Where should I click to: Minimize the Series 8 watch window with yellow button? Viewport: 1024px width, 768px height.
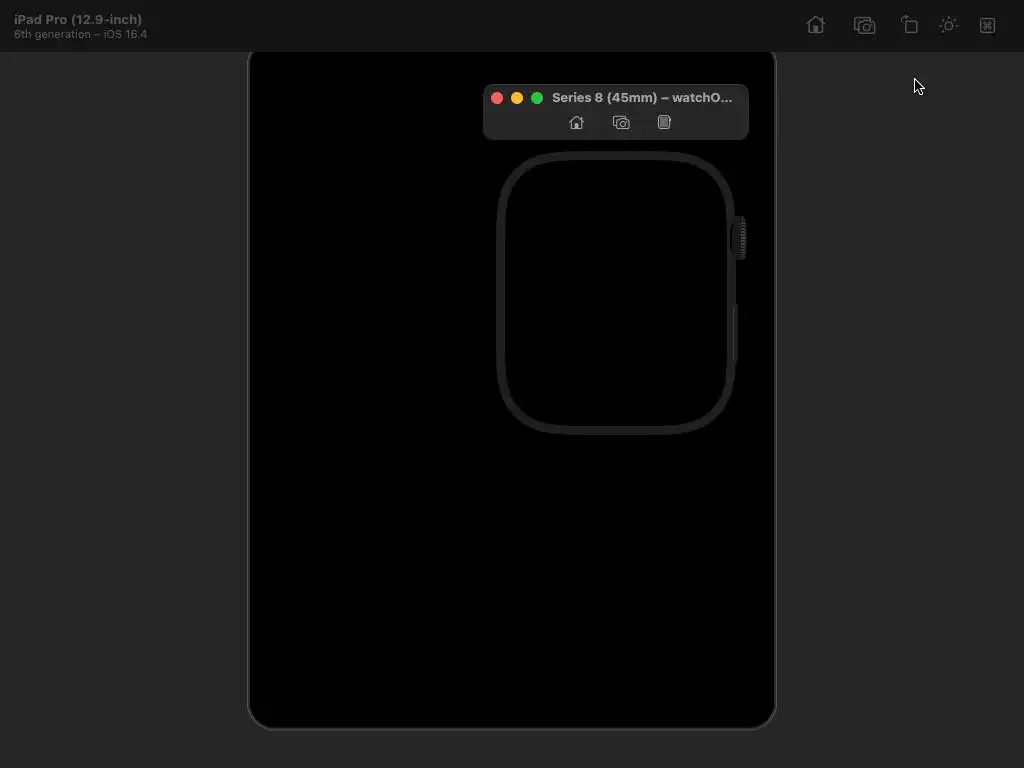[x=517, y=98]
